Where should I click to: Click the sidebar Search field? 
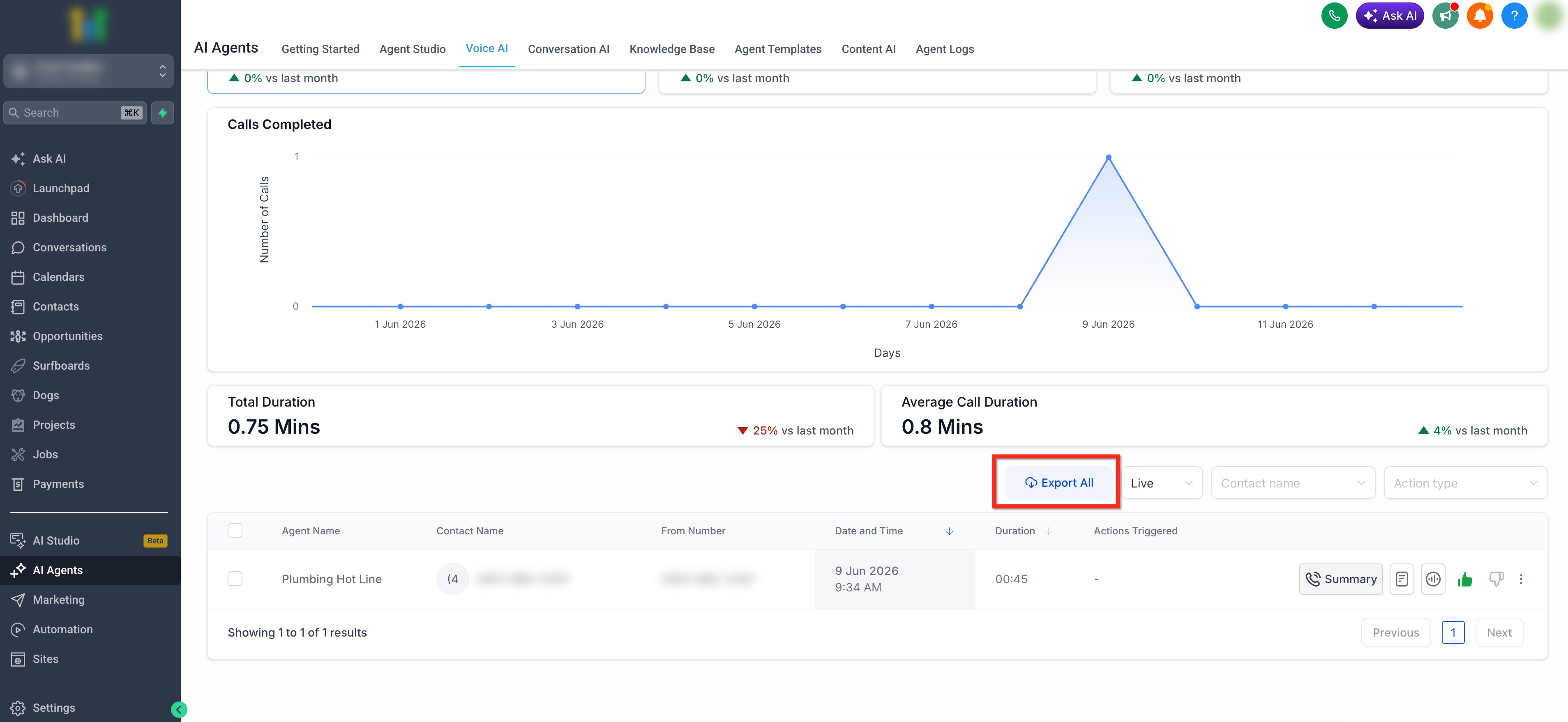75,113
